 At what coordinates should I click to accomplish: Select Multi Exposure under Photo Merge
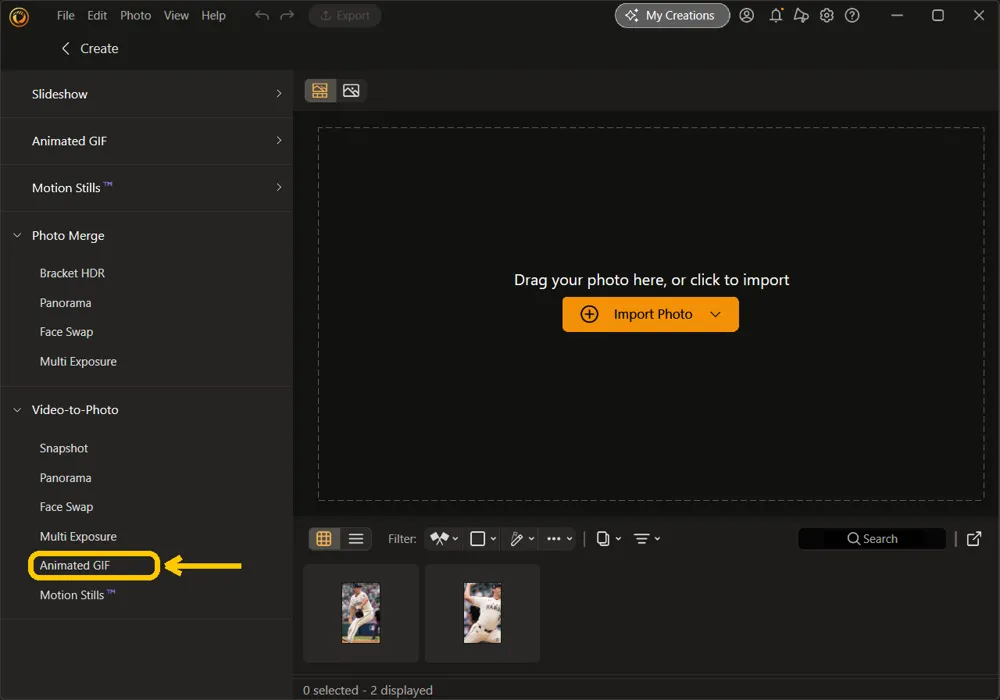(78, 361)
